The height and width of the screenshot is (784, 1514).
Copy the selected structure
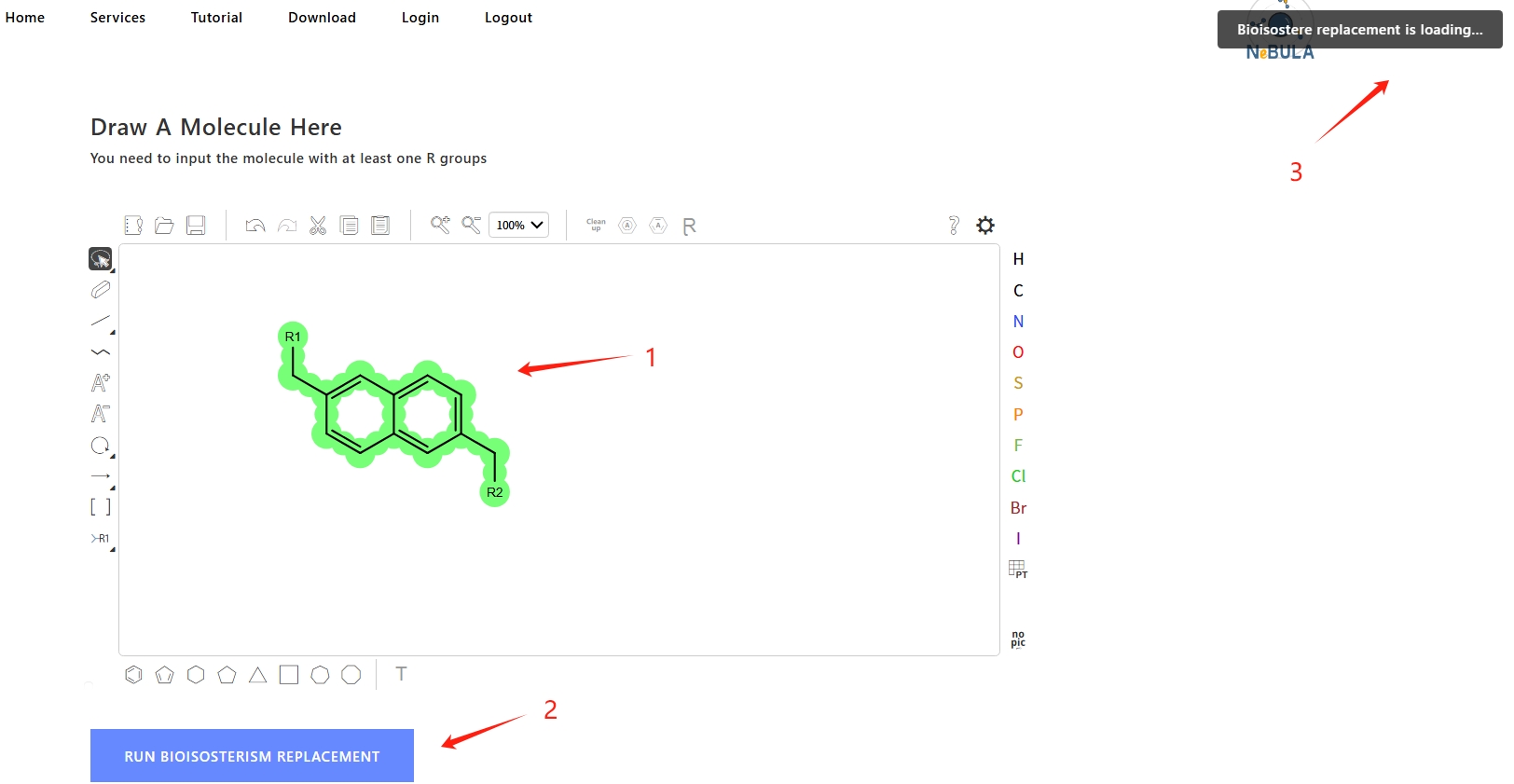coord(350,225)
